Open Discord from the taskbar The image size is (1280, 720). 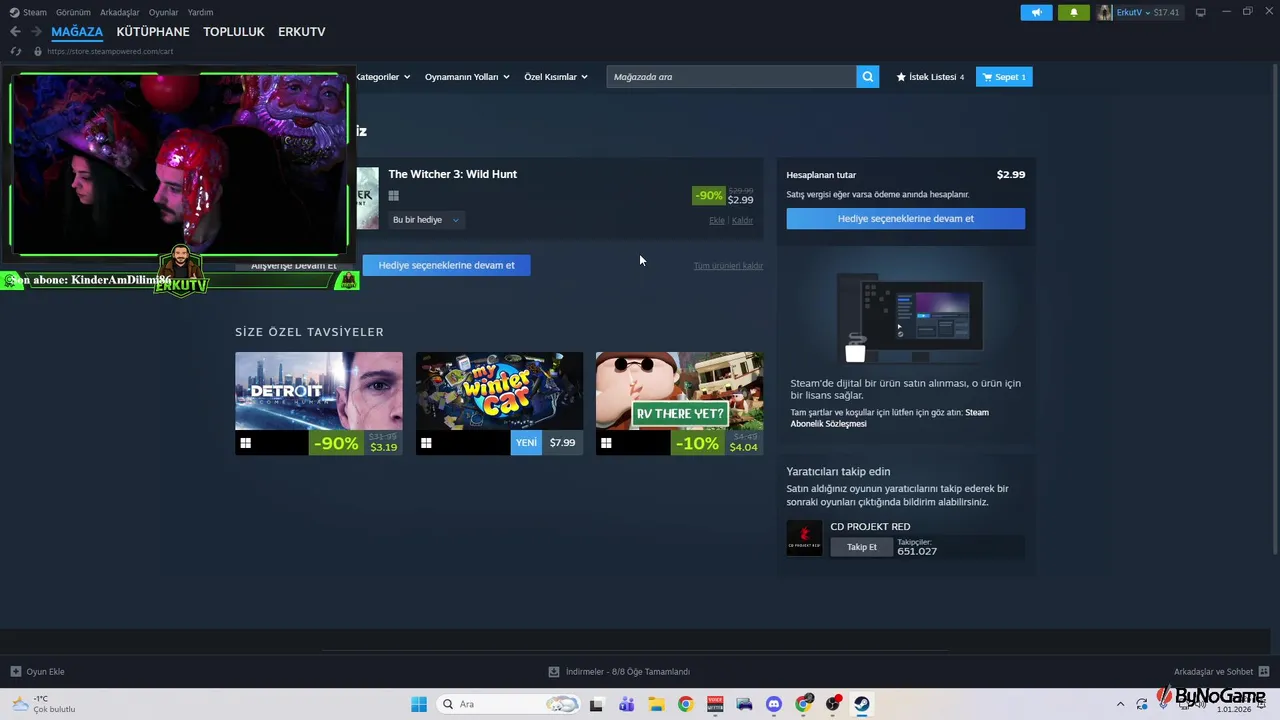click(x=773, y=704)
